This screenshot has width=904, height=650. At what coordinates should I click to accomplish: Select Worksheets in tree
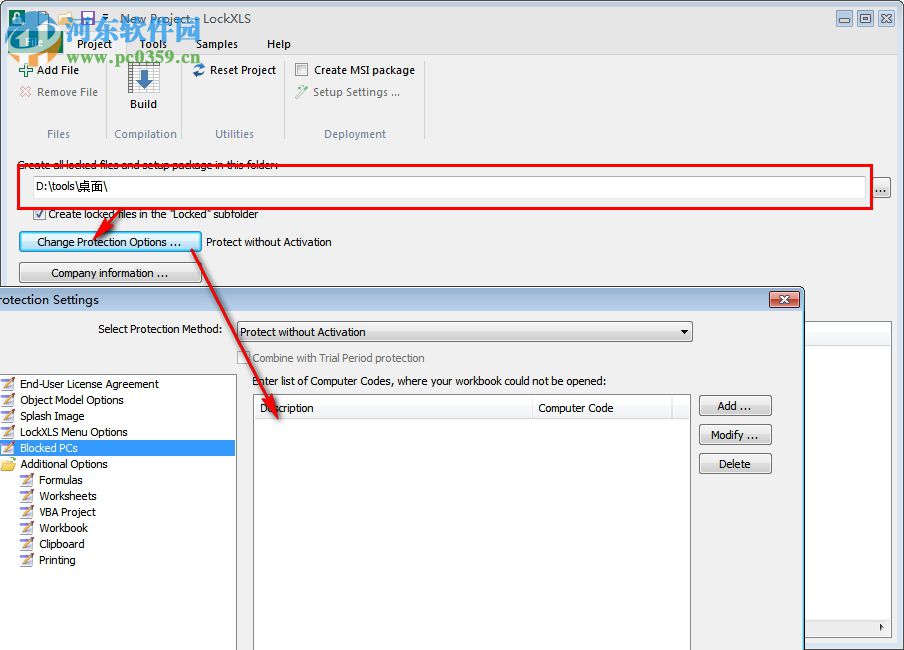67,496
